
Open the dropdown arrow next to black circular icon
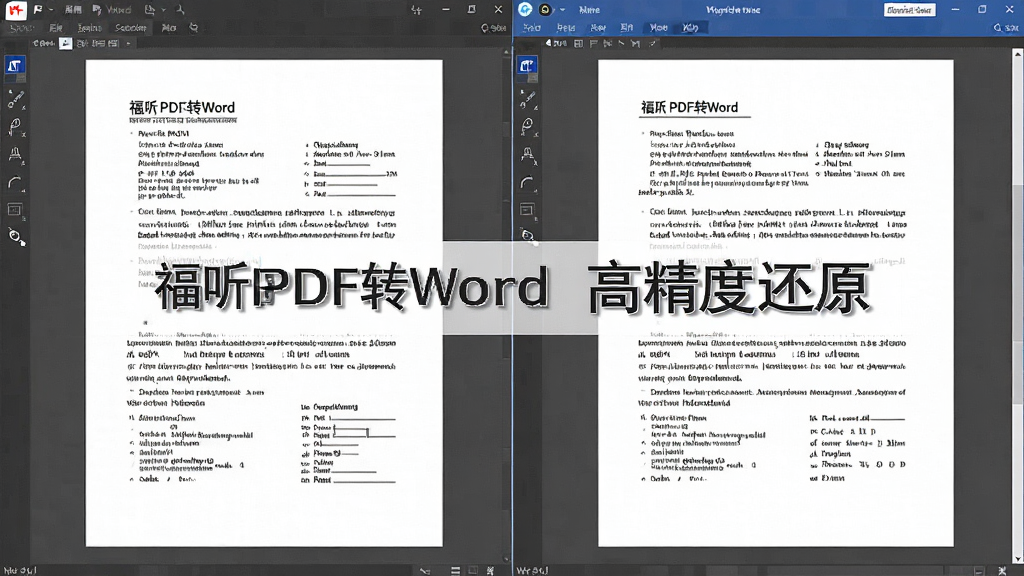(562, 10)
